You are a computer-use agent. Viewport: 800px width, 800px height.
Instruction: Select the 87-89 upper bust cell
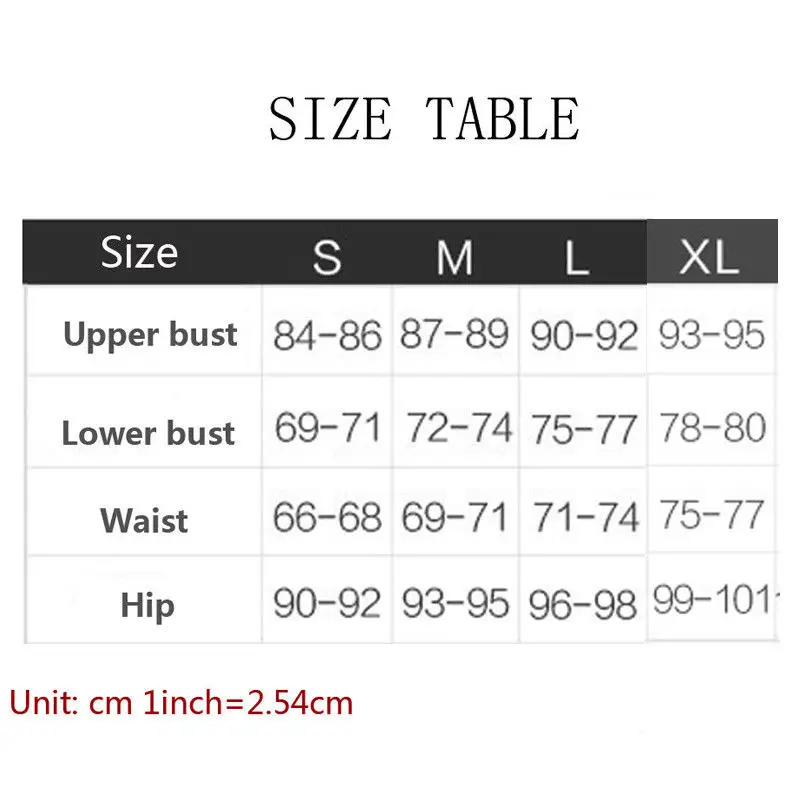point(455,334)
